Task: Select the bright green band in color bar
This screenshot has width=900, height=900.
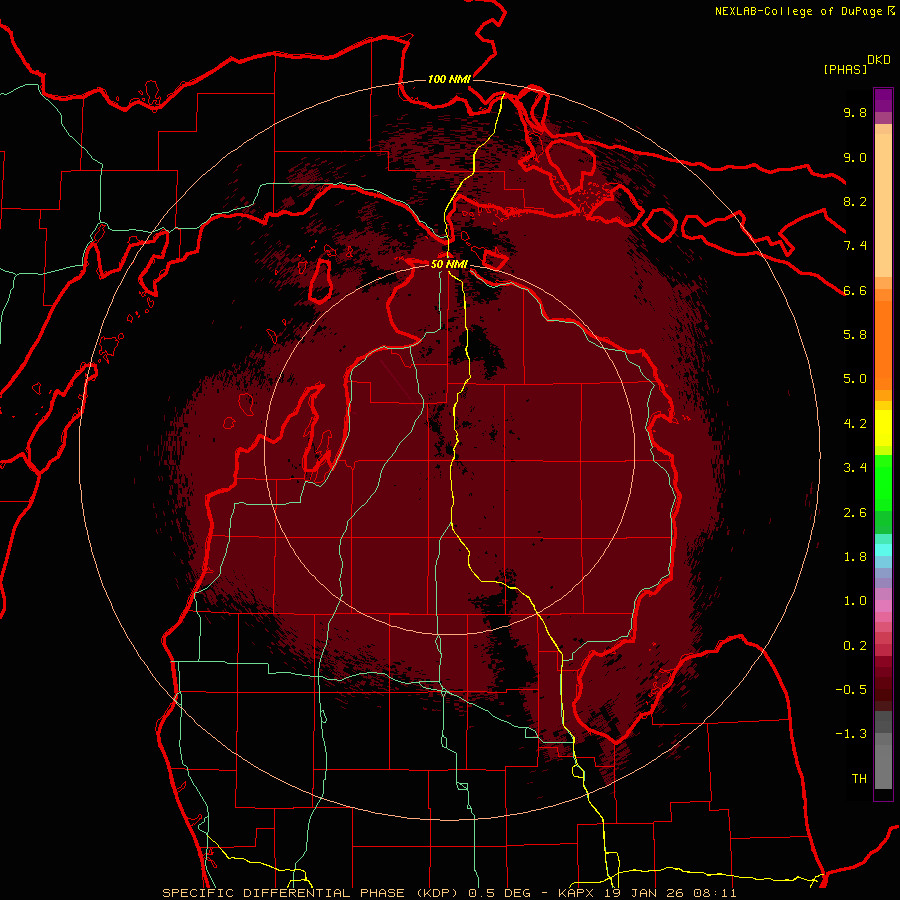Action: (x=883, y=484)
